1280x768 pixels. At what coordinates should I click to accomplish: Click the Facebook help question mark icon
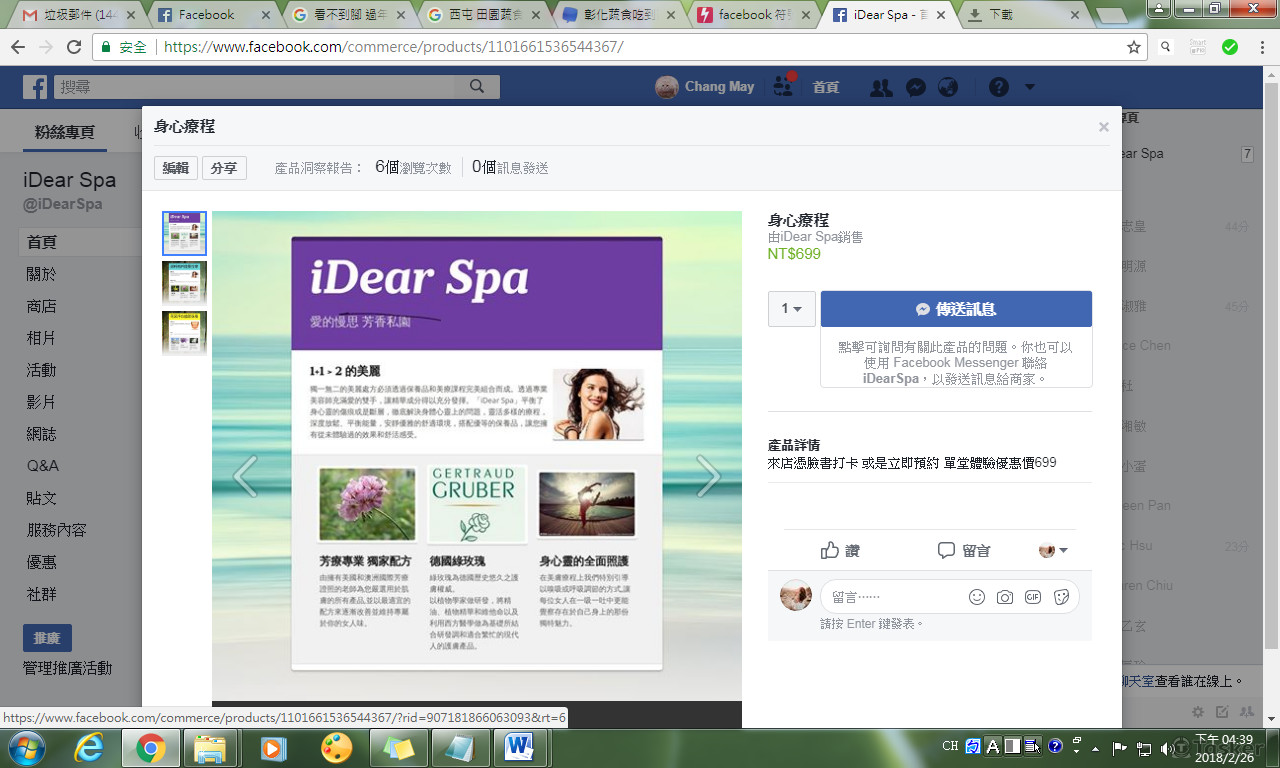click(998, 88)
